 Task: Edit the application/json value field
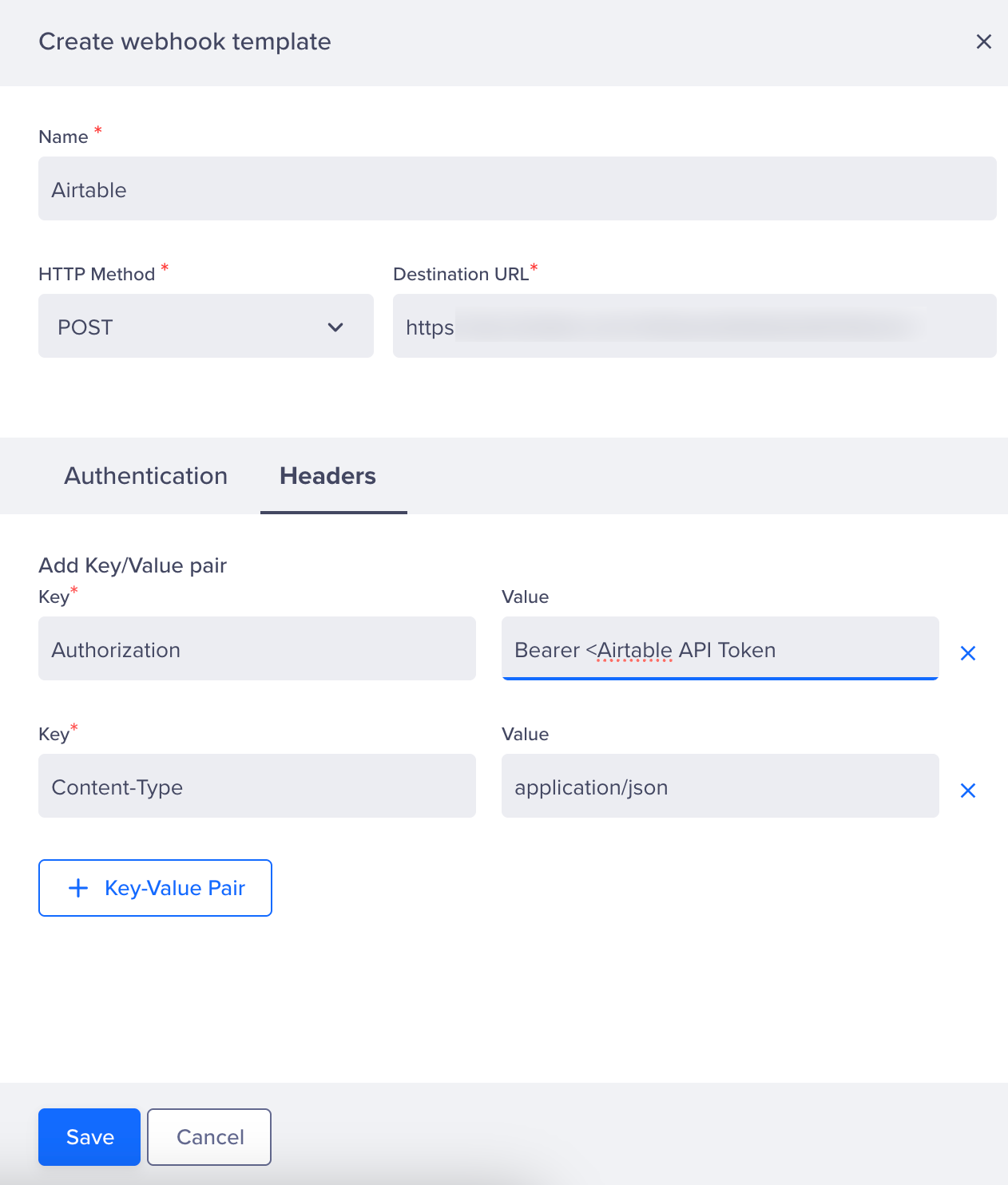(x=720, y=786)
